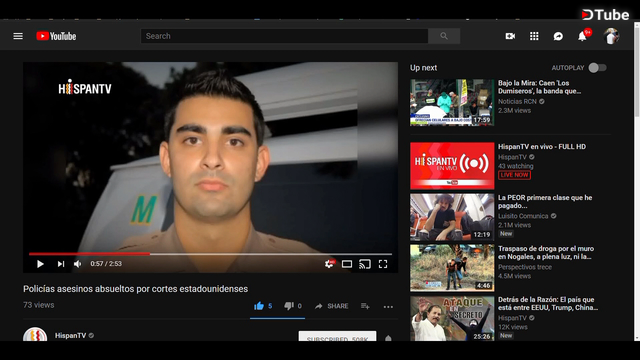
Task: Open the 'Bajo la Mira' video thumbnail
Action: [452, 102]
